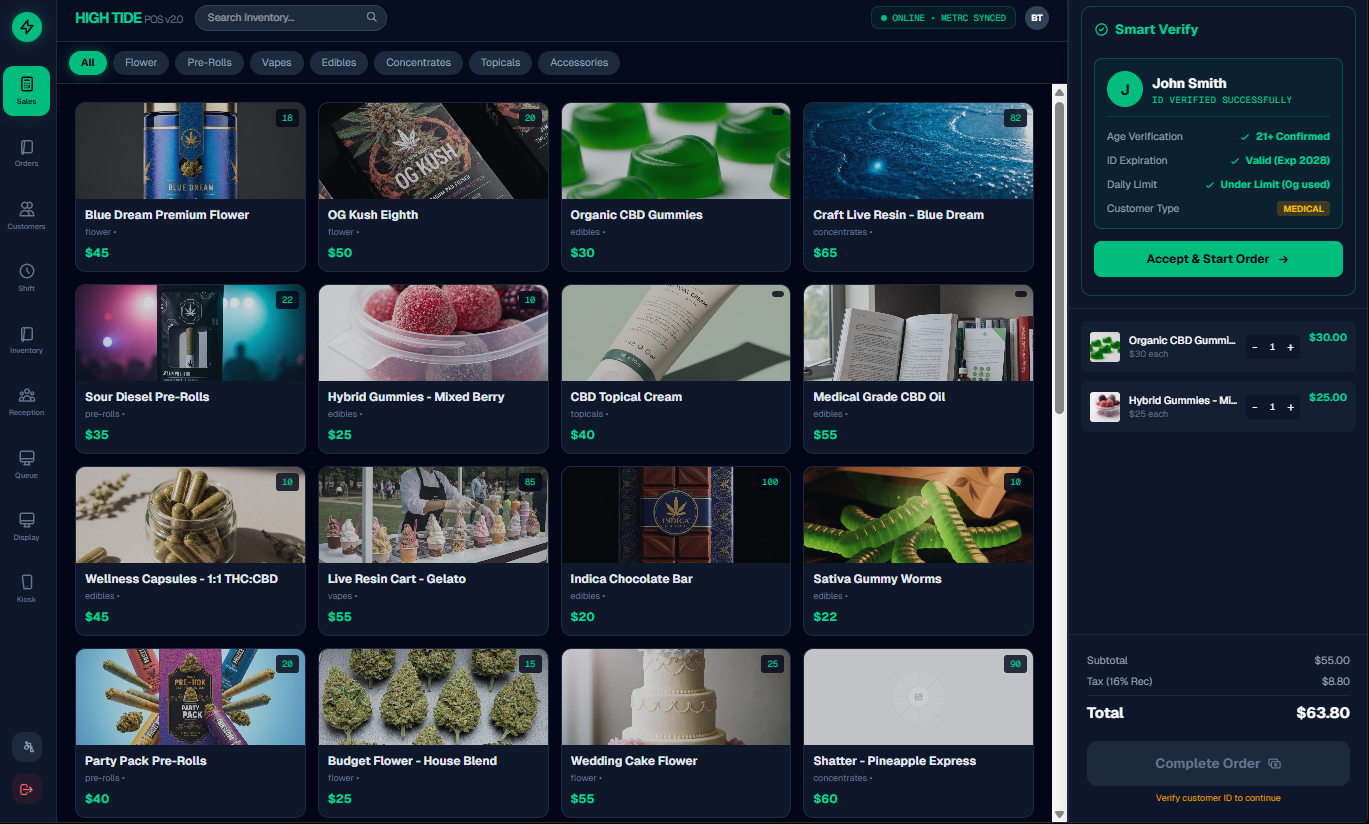Filter products by Accessories
The width and height of the screenshot is (1369, 824).
[579, 63]
